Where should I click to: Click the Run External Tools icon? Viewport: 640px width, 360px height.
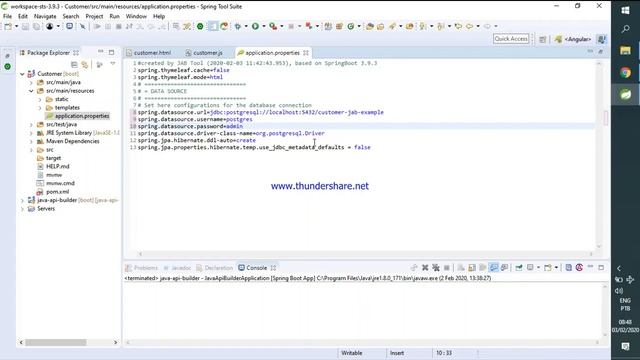pos(273,27)
